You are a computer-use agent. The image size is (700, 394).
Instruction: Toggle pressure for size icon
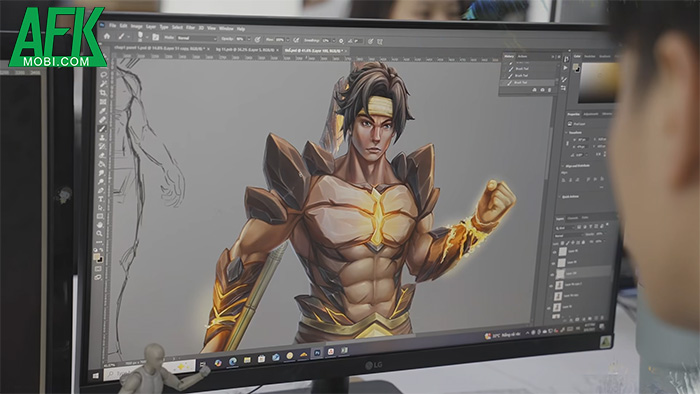click(370, 41)
